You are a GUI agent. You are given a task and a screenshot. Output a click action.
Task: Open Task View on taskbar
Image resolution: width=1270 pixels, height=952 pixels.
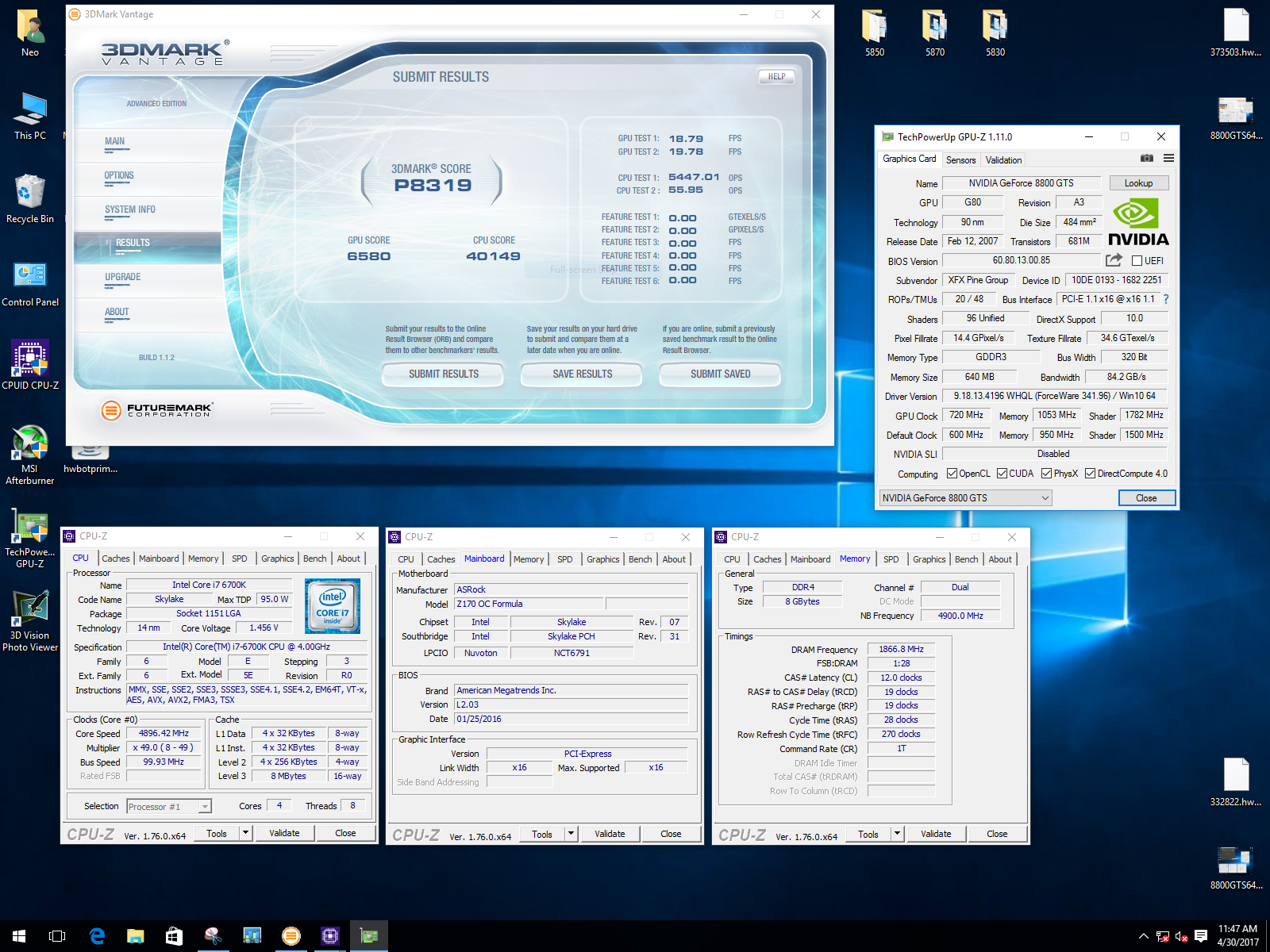click(57, 936)
